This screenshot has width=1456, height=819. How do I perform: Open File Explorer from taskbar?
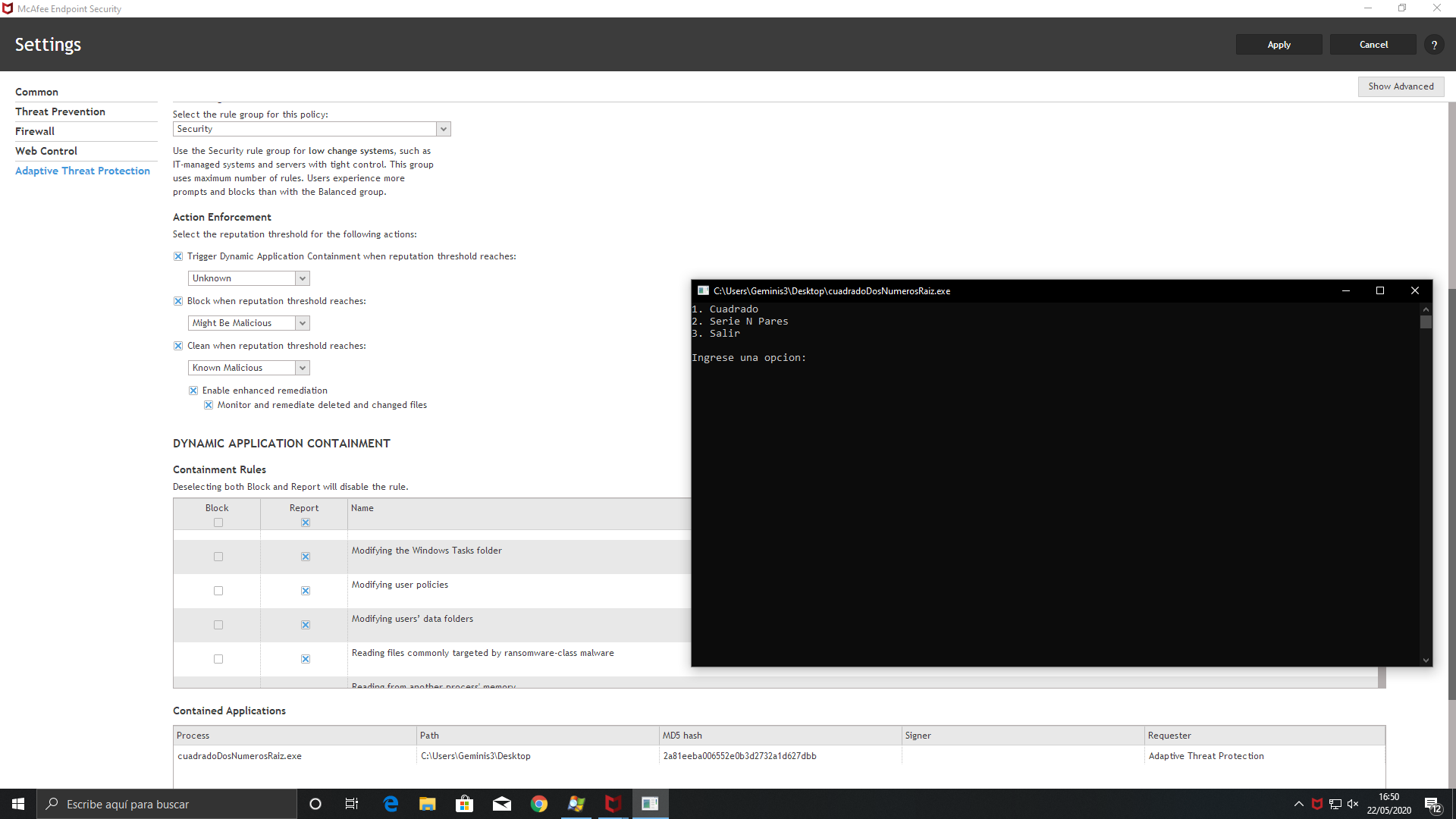tap(428, 804)
